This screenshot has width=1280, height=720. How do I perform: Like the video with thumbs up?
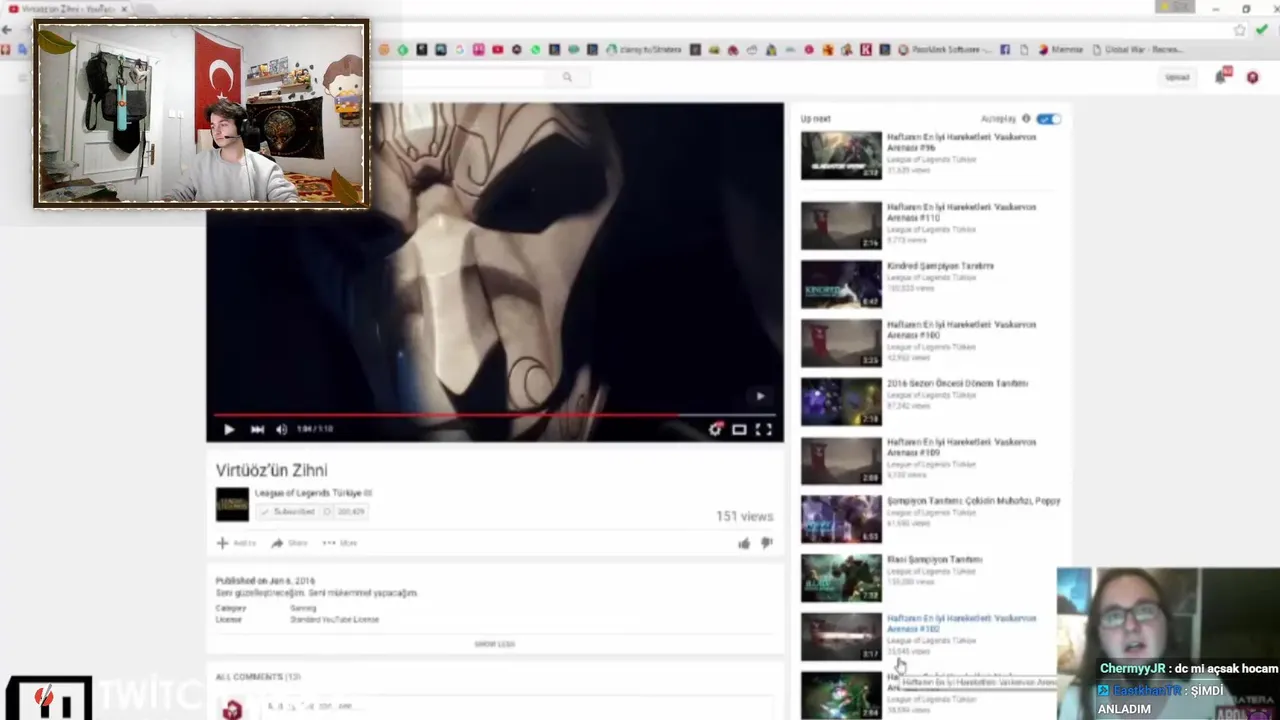click(x=744, y=543)
